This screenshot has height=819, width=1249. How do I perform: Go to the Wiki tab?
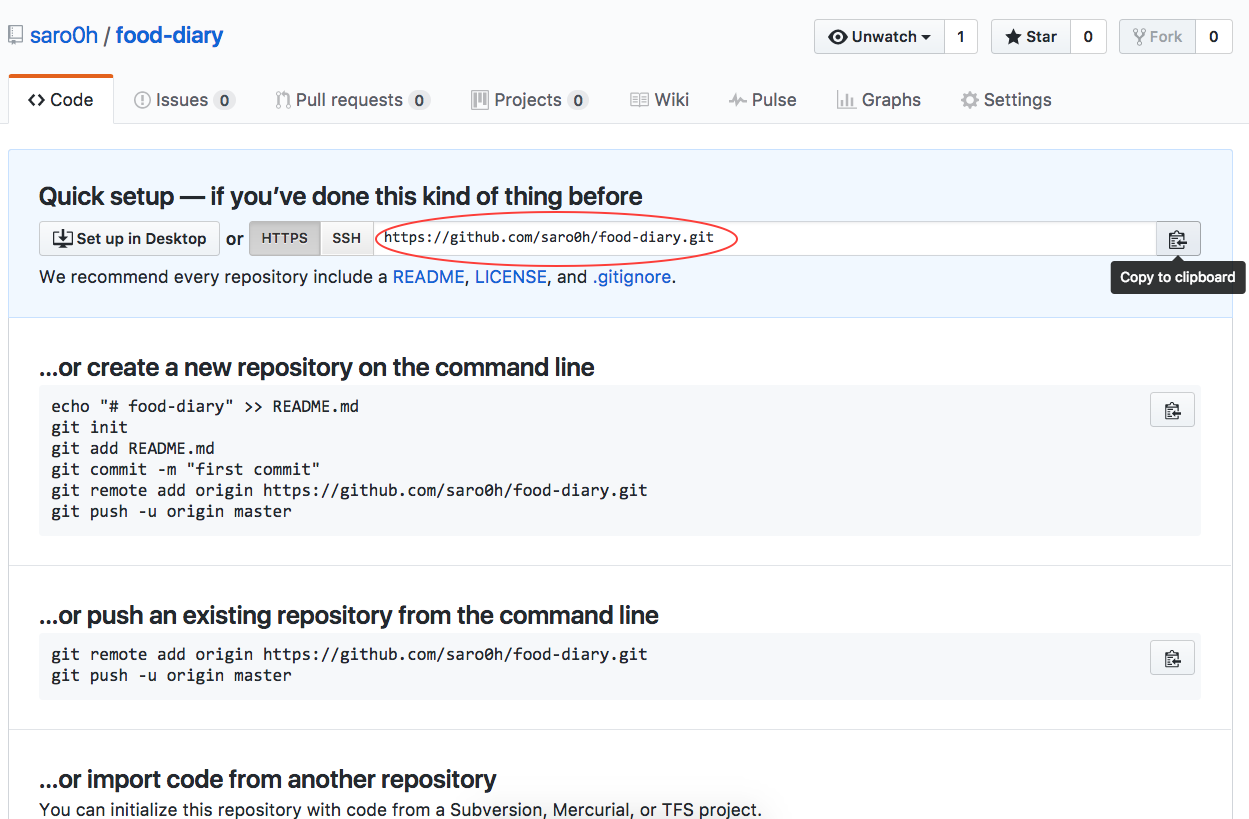(x=659, y=100)
